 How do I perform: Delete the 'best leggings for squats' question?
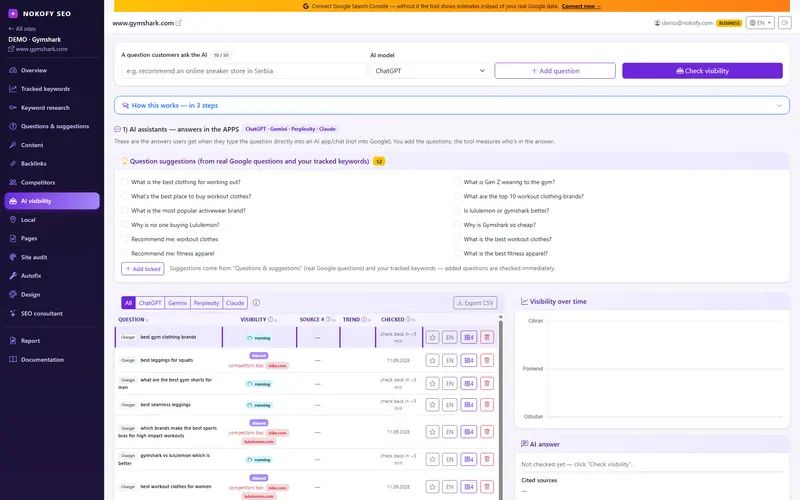[487, 360]
